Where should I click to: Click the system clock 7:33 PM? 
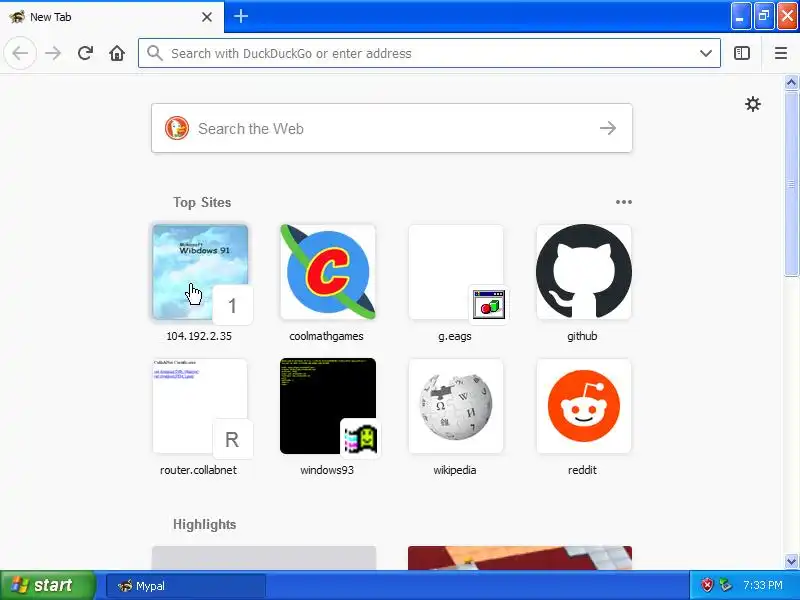(762, 585)
